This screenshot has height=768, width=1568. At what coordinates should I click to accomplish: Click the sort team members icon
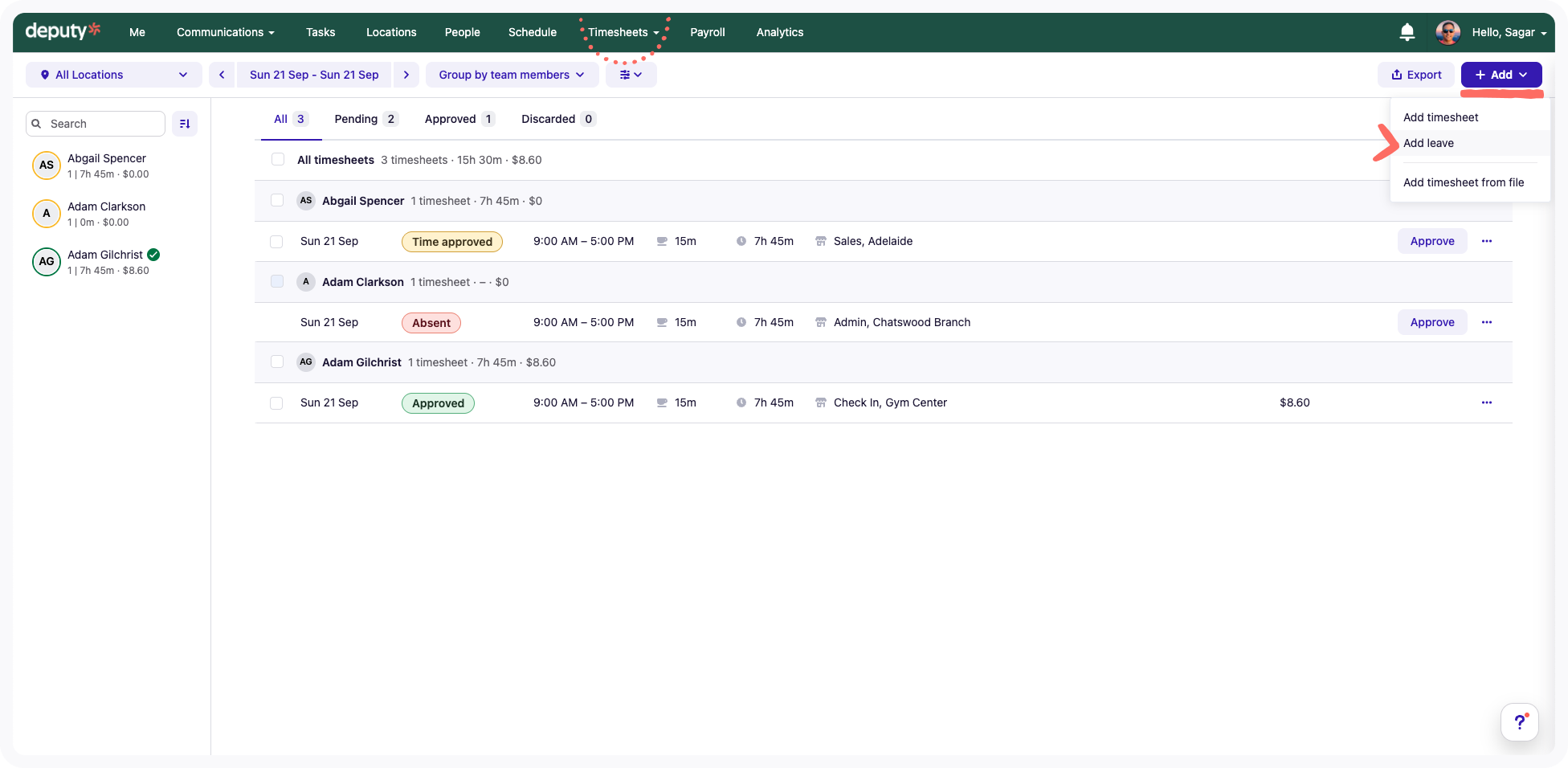tap(185, 124)
